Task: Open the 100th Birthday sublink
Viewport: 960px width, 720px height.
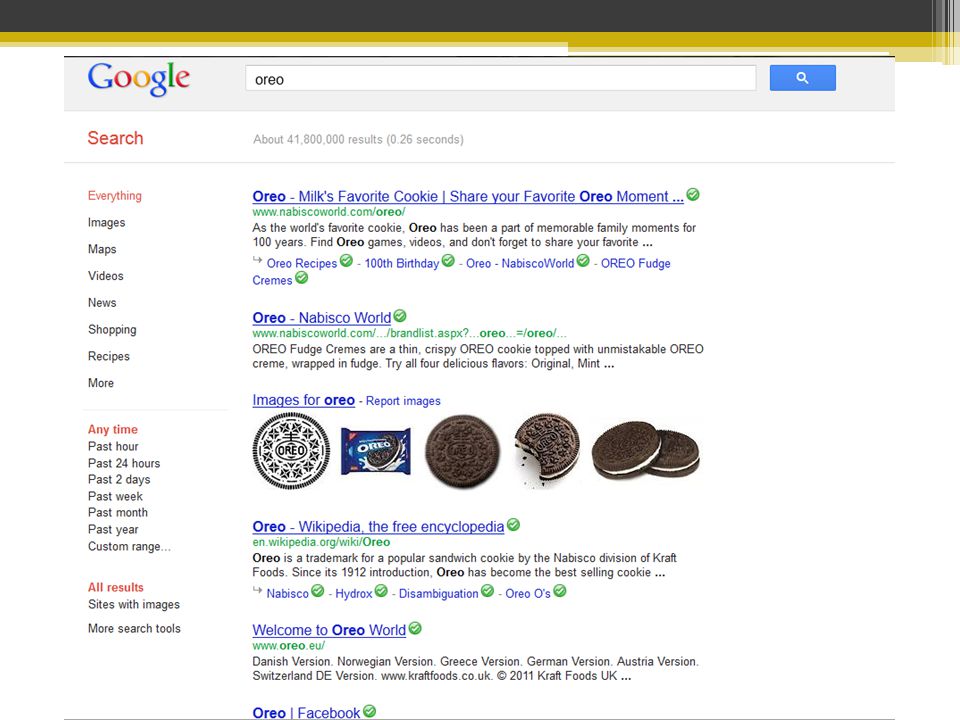Action: tap(402, 263)
